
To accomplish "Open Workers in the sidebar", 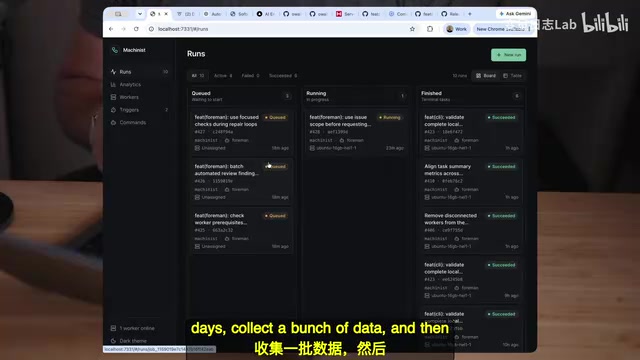I will click(x=140, y=97).
